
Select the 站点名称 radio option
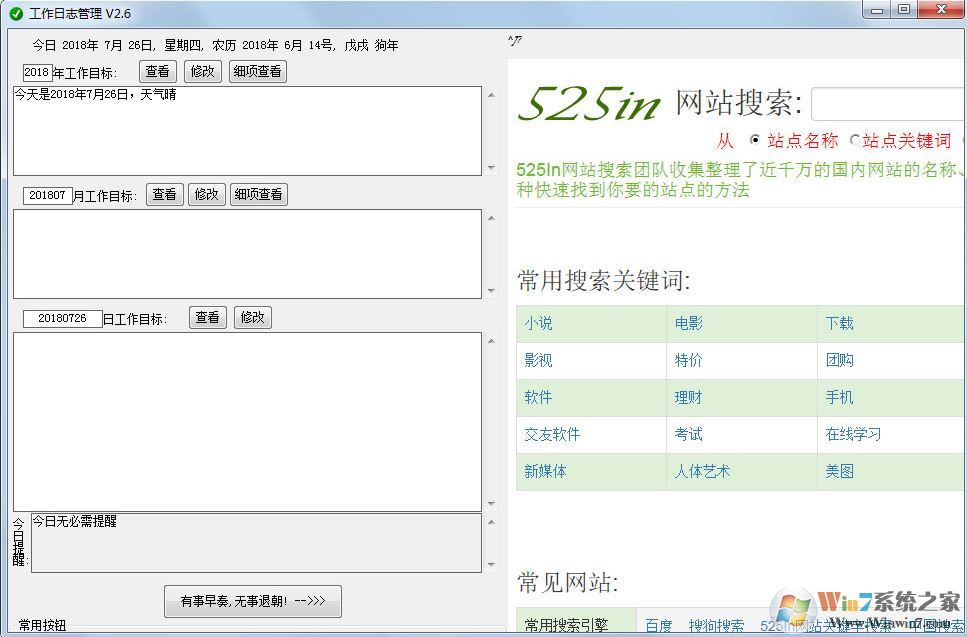(756, 140)
